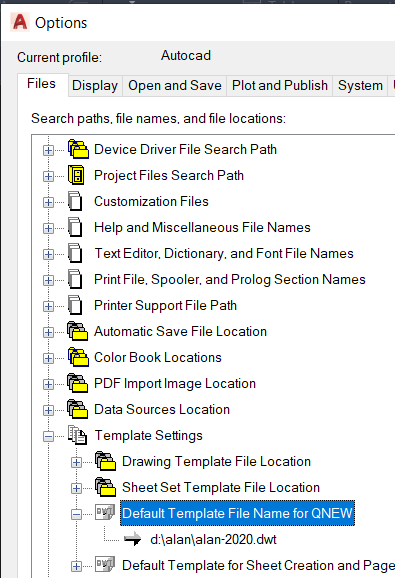Expand Device Driver File Search Path node

tap(48, 150)
